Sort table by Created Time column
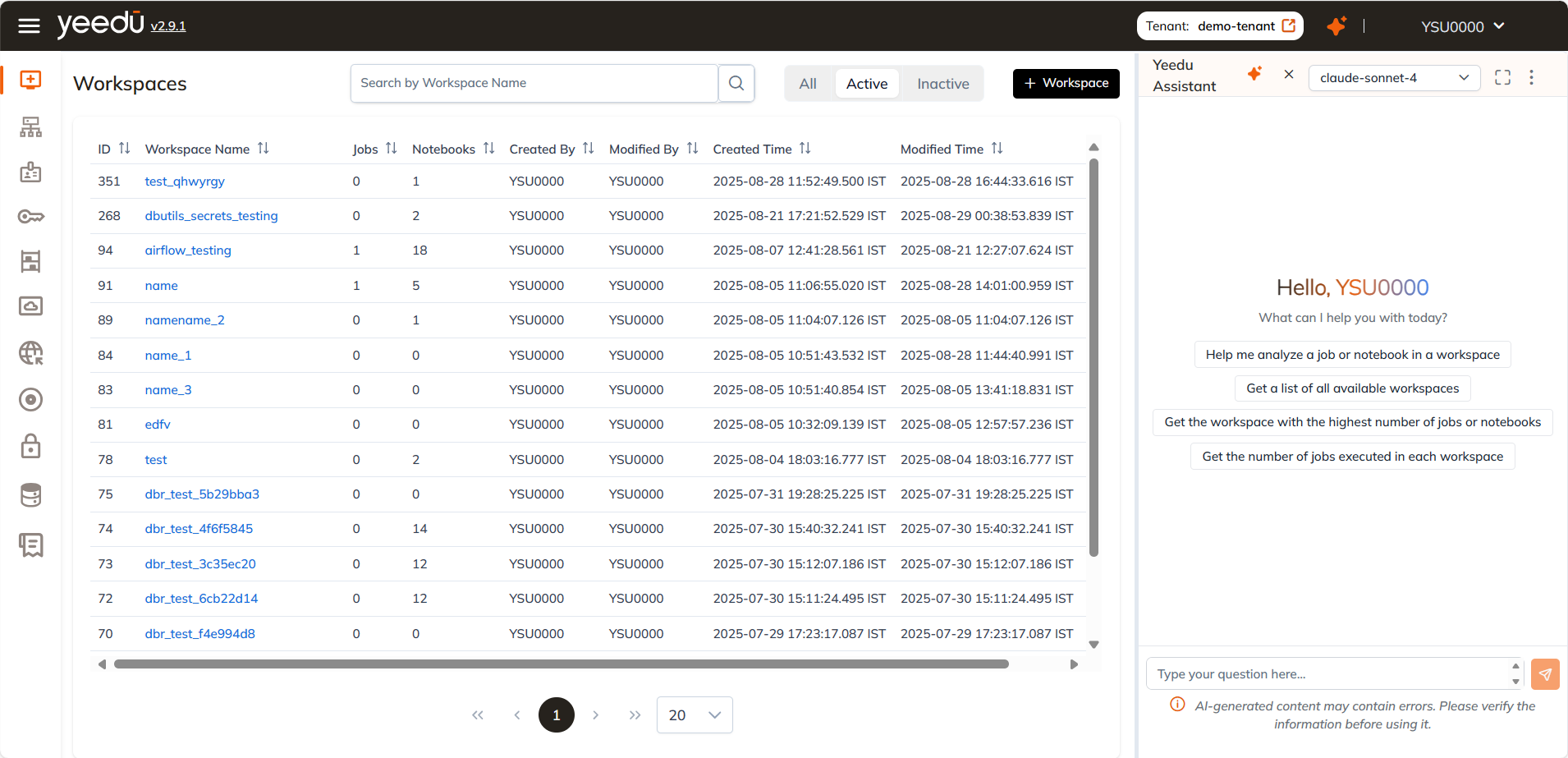1568x758 pixels. tap(805, 149)
